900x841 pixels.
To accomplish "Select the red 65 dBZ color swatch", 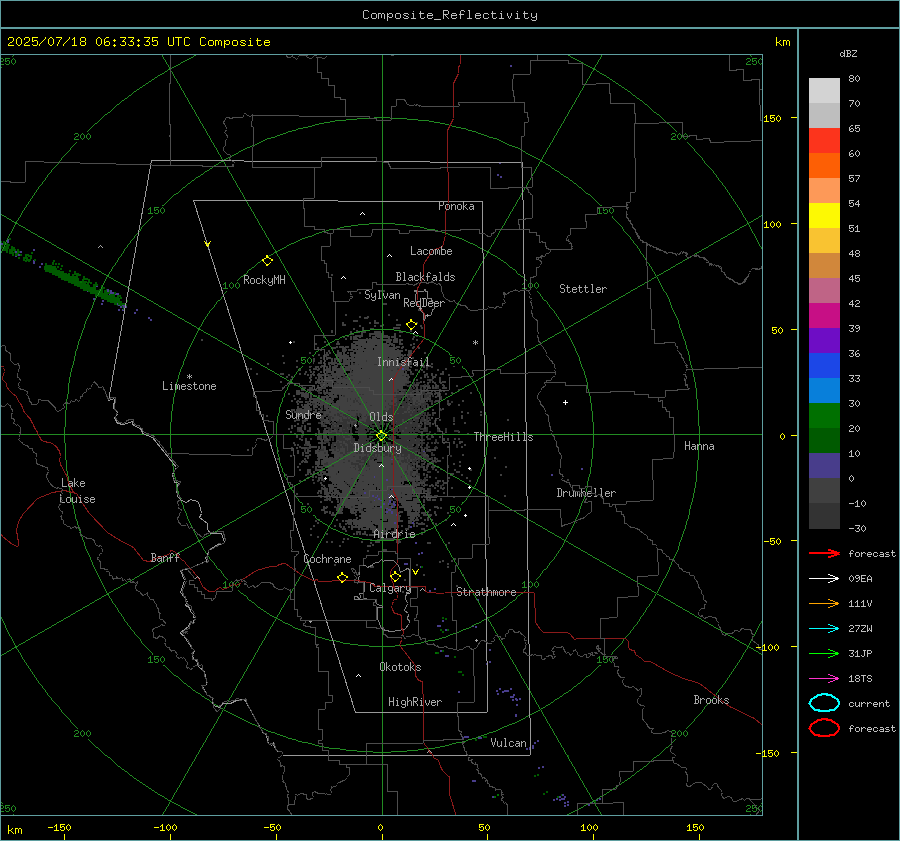I will click(x=824, y=140).
